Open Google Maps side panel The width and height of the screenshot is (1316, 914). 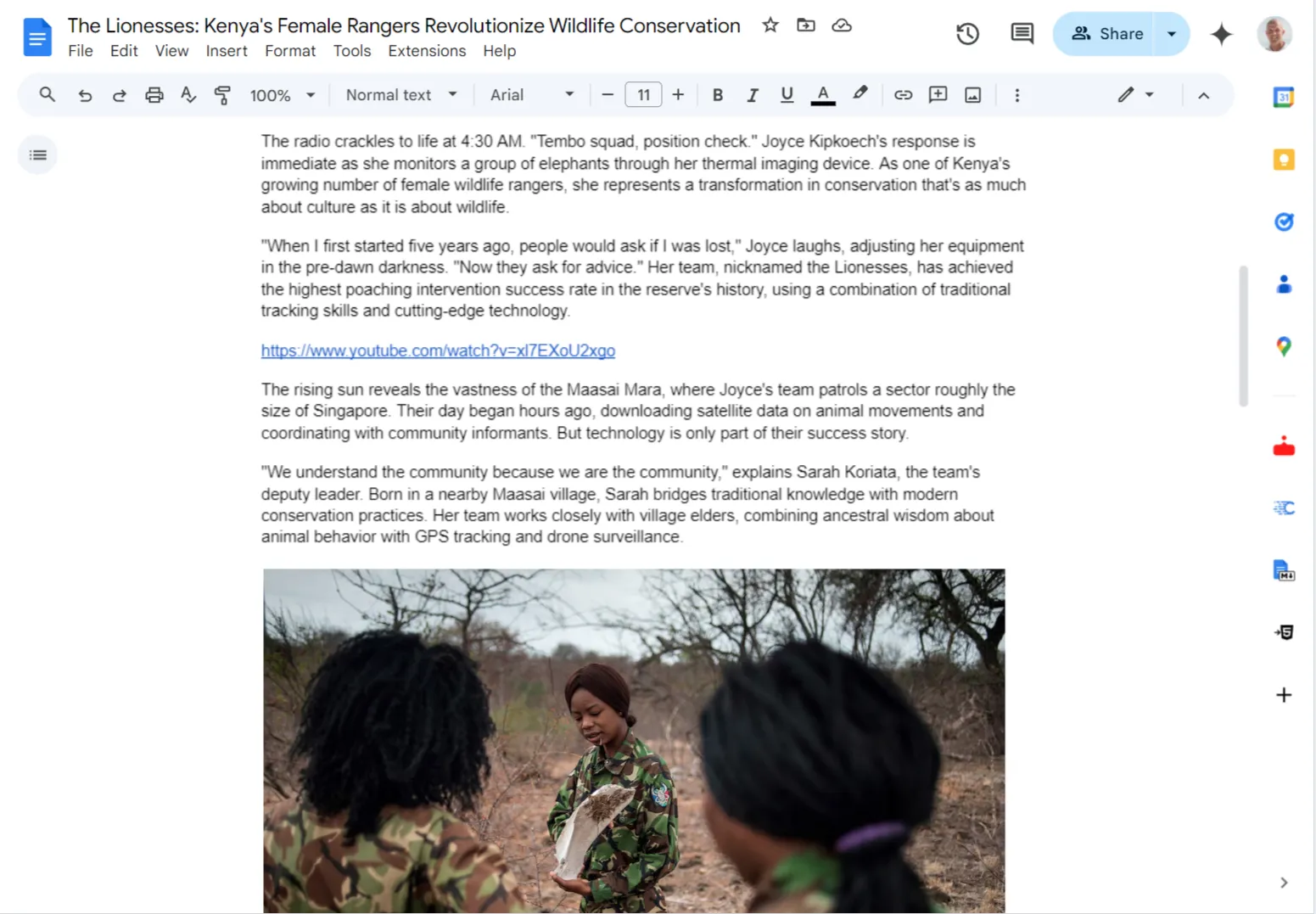[x=1284, y=346]
